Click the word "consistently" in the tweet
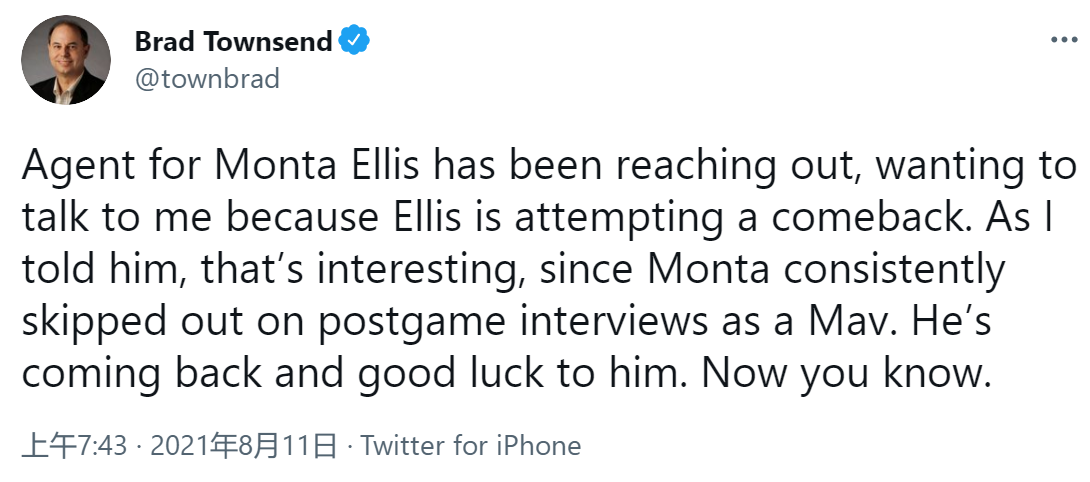This screenshot has height=482, width=1090. 894,271
